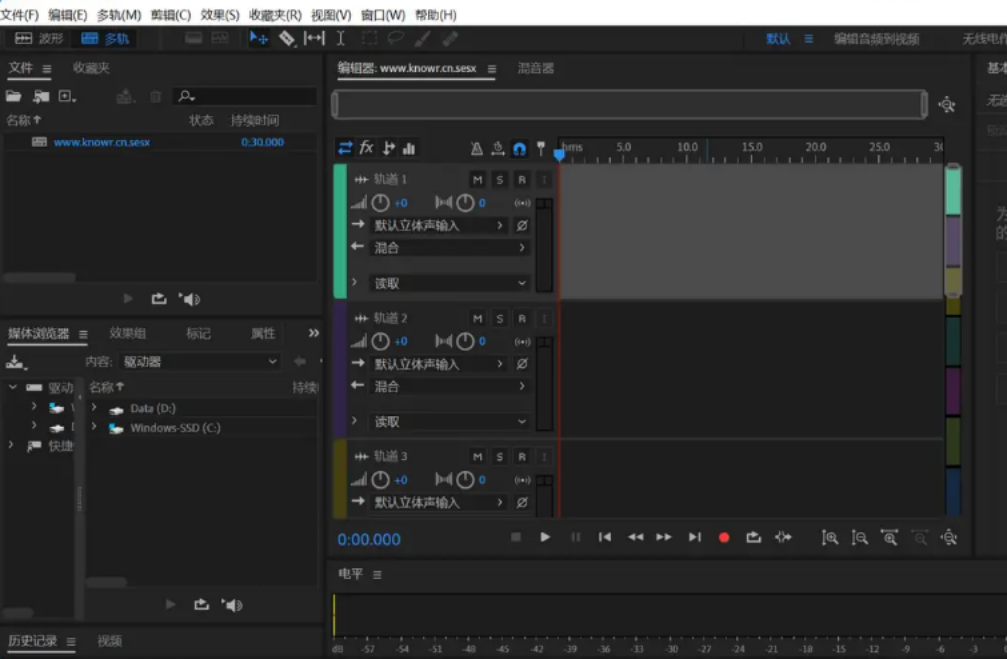
Task: Click the 默认 workspace button at top right
Action: [778, 38]
